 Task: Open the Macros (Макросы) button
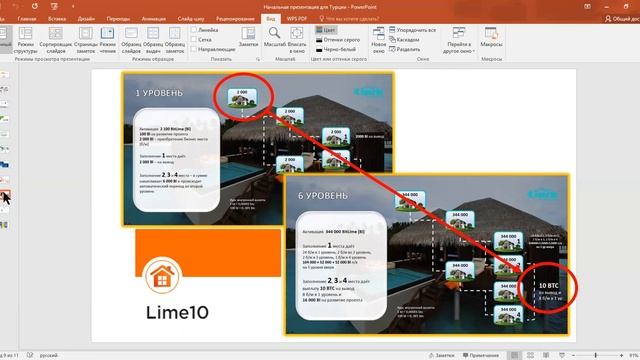click(491, 37)
